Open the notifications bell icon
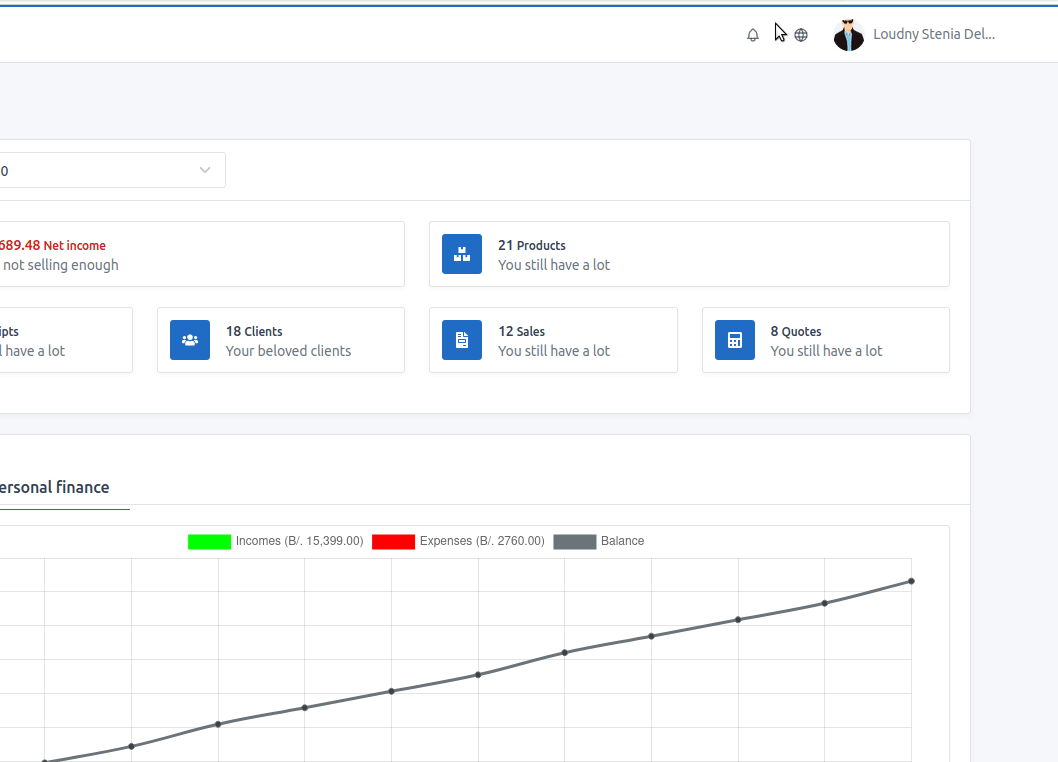1058x762 pixels. pyautogui.click(x=753, y=35)
